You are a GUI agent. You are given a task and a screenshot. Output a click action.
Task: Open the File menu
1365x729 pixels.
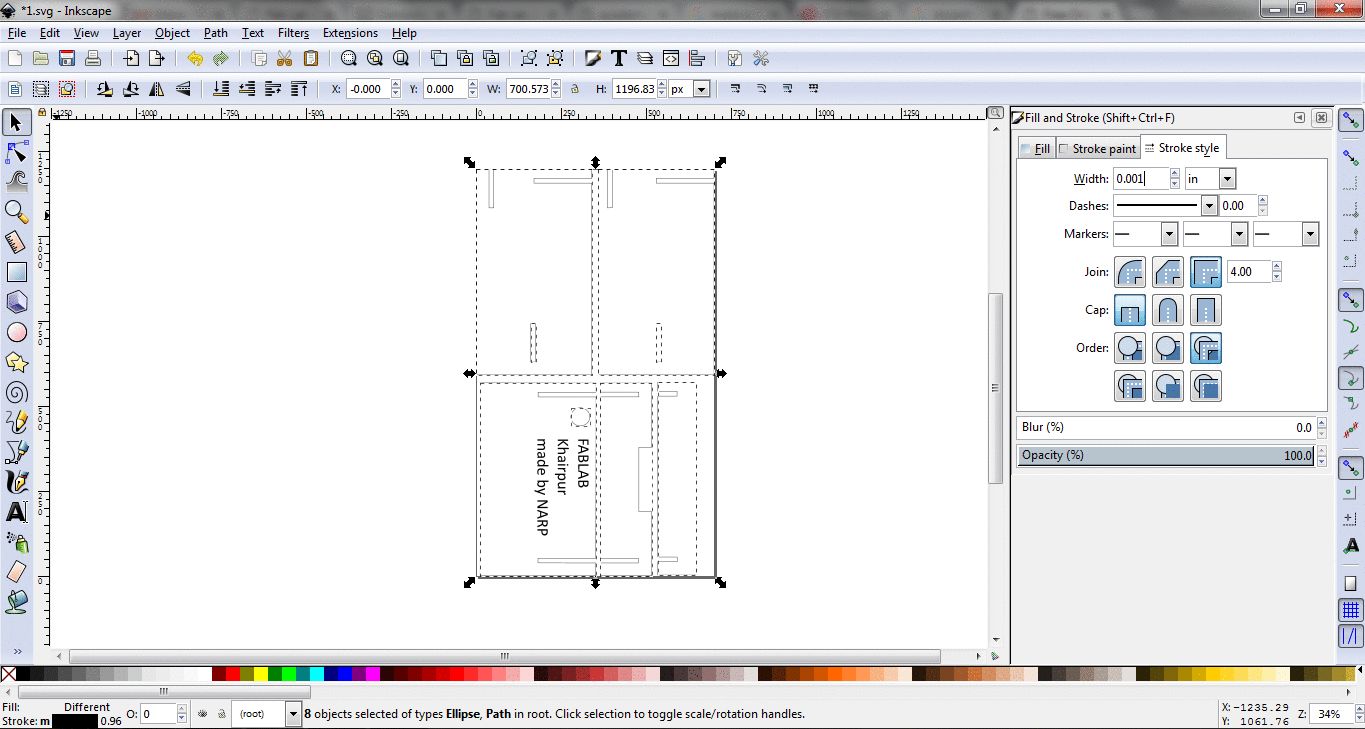[x=17, y=33]
